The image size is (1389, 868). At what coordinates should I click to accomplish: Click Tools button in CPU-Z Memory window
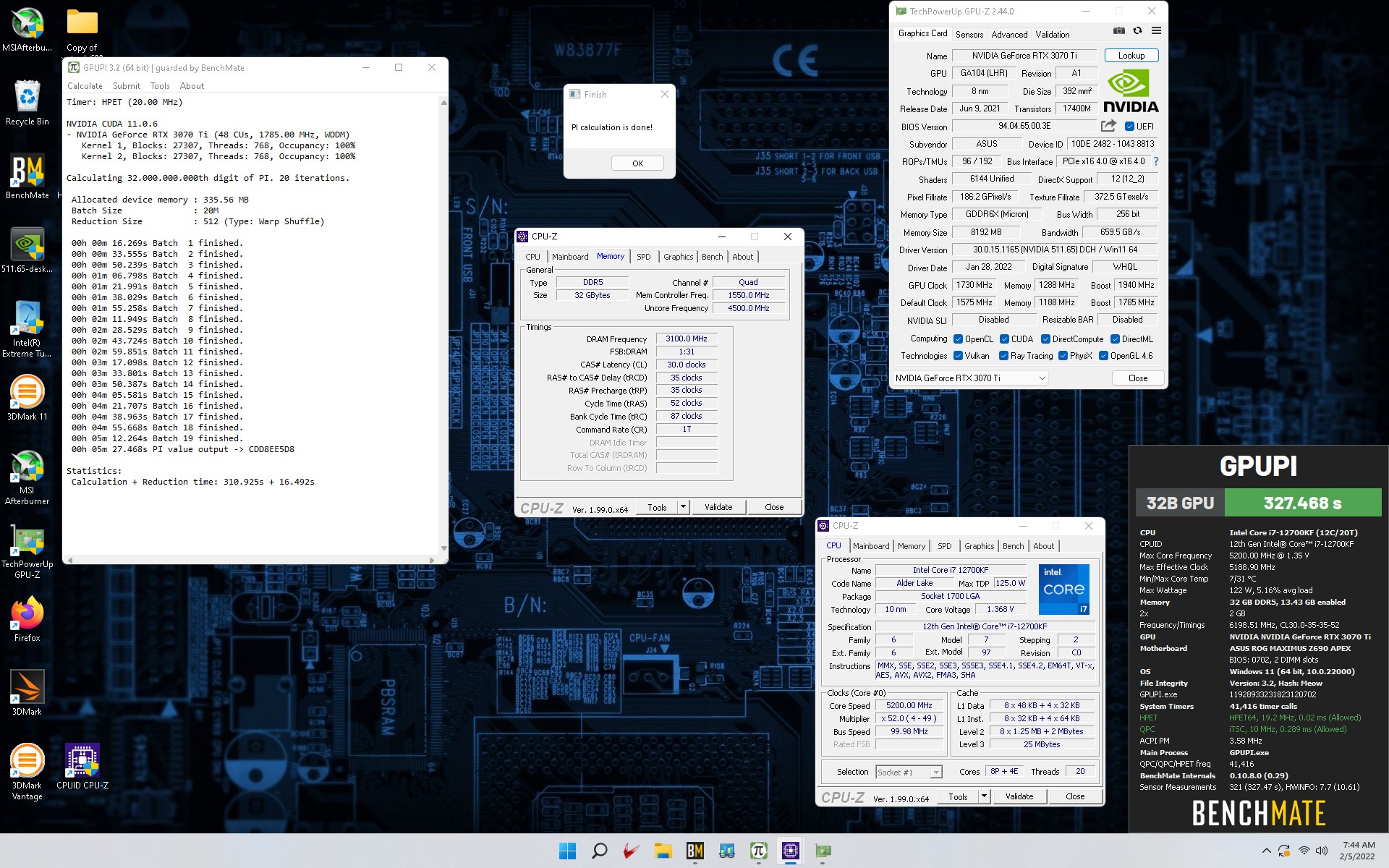657,507
